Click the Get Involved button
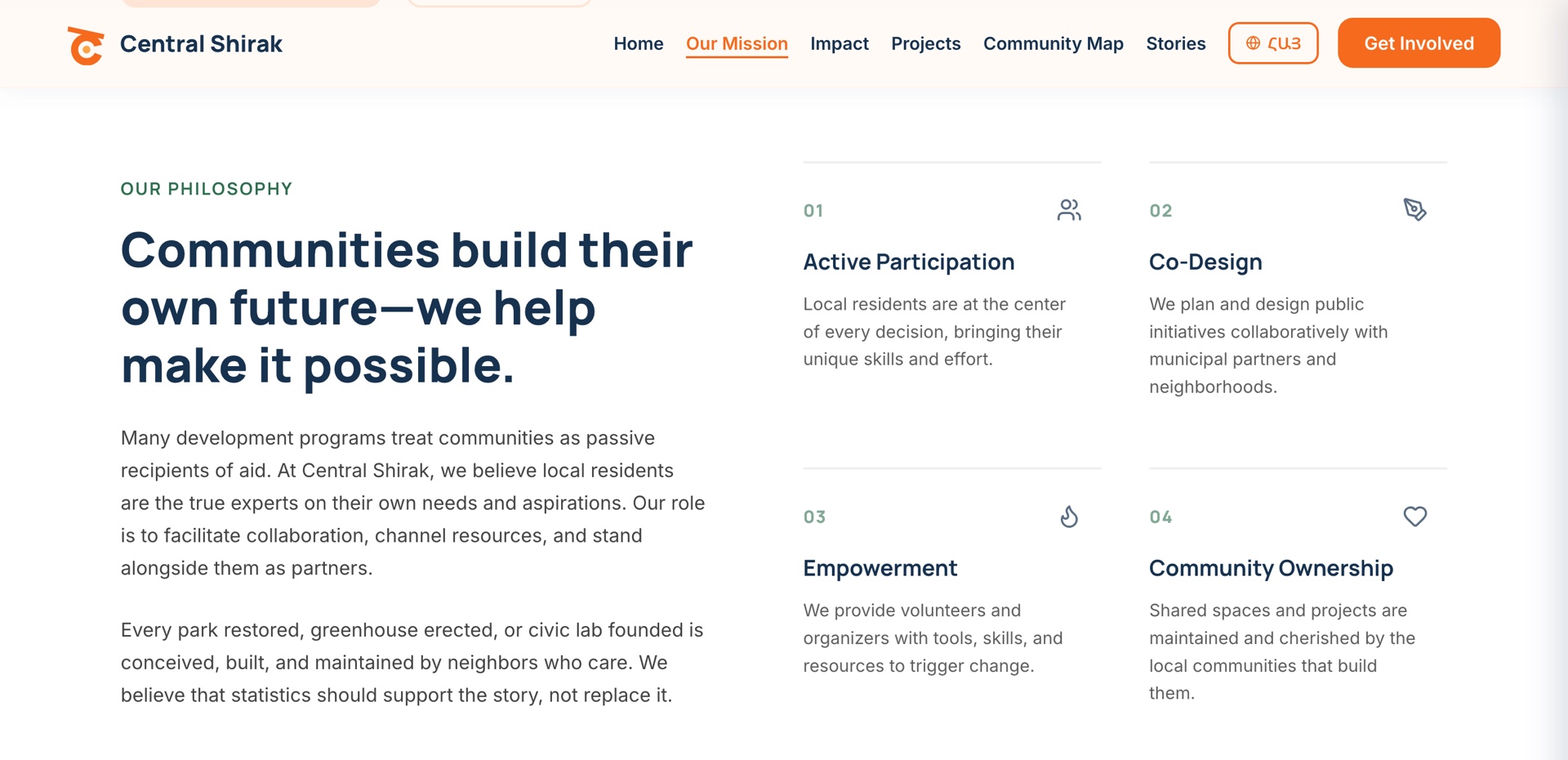This screenshot has width=1568, height=760. 1419,43
